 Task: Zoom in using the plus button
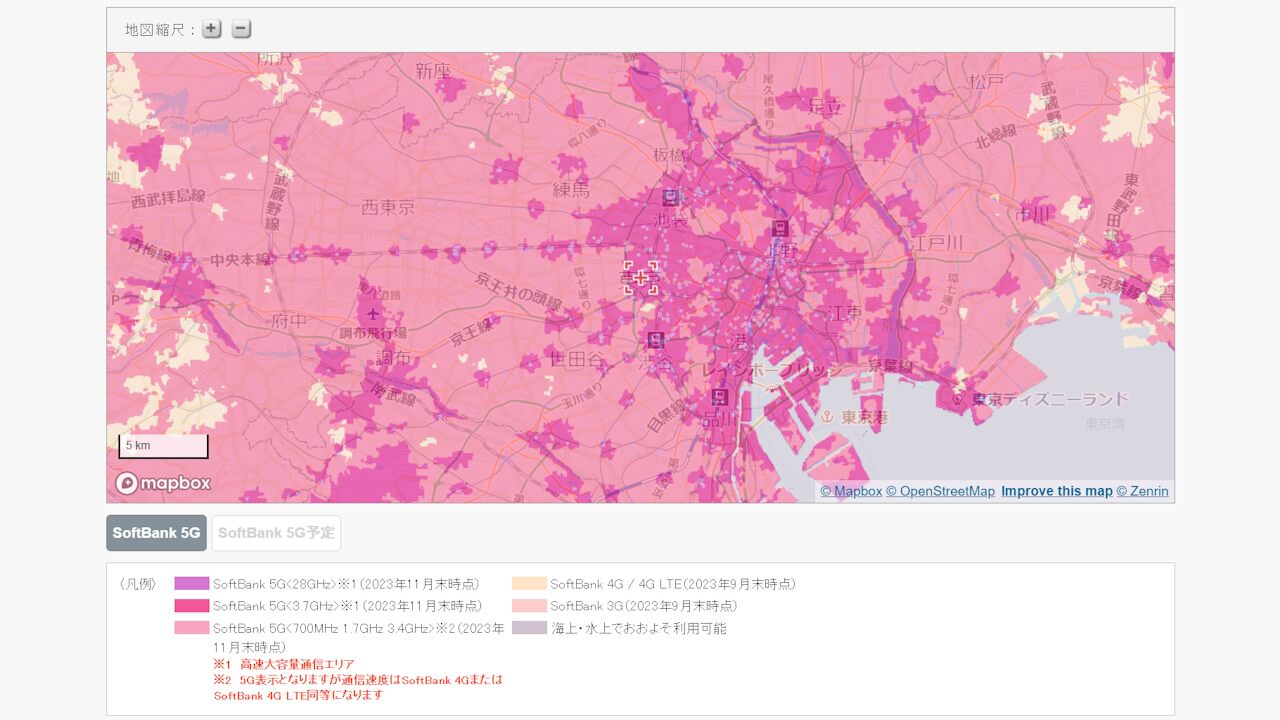[211, 29]
